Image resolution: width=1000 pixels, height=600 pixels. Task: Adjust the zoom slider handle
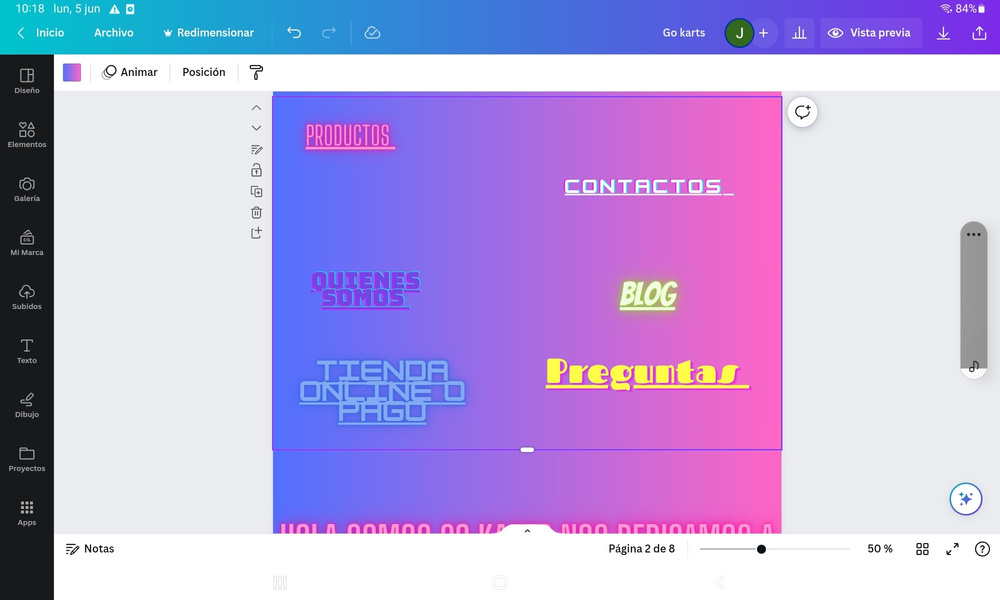(761, 549)
